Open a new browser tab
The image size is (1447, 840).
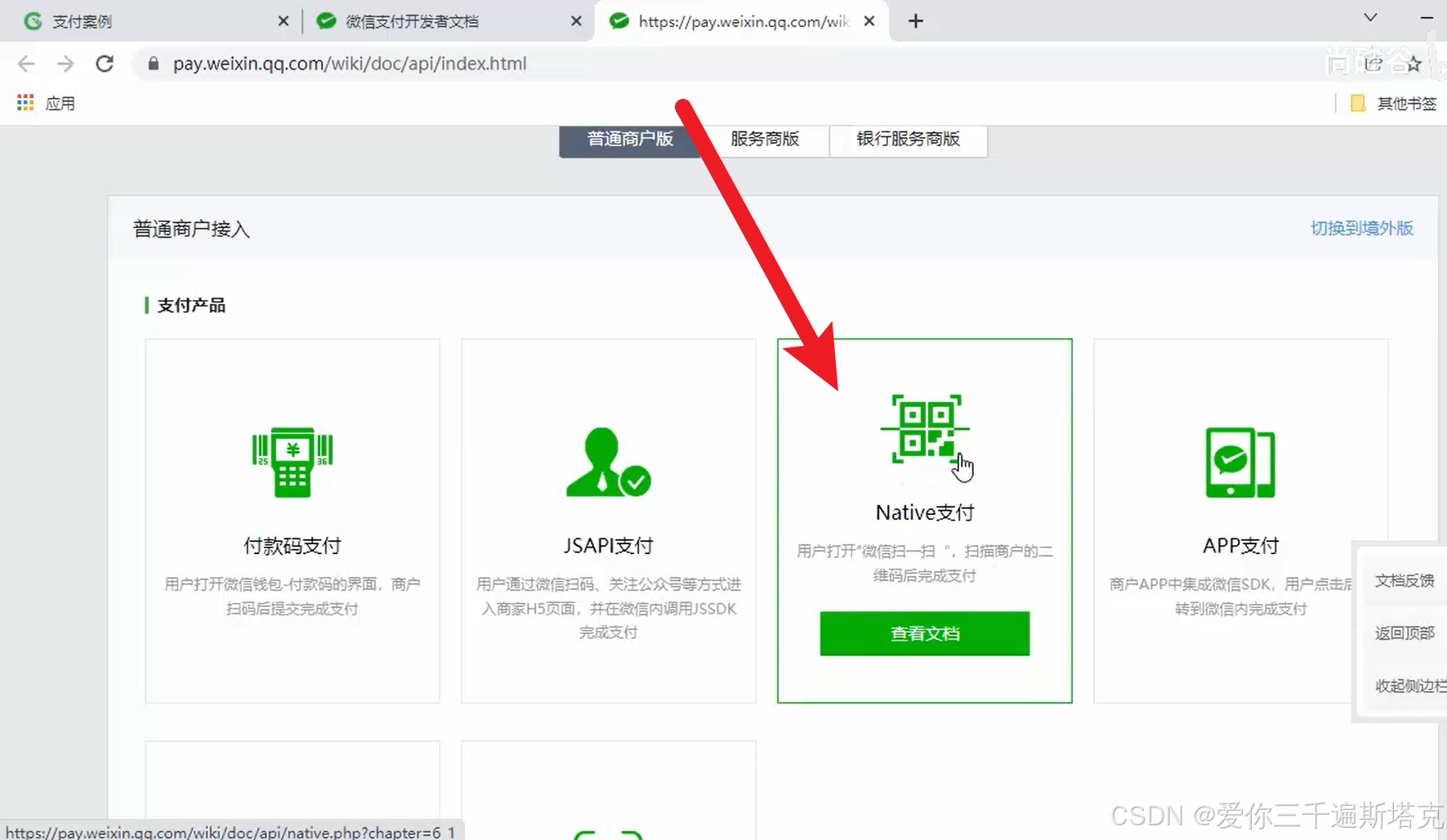[x=916, y=21]
